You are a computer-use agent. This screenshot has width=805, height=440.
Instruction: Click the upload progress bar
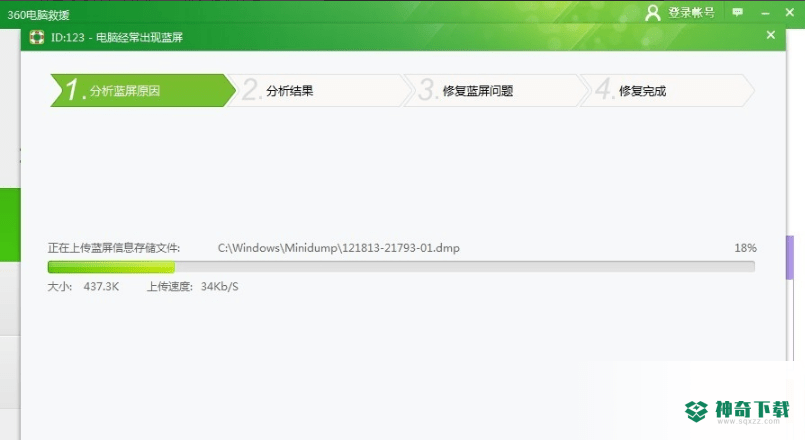pos(401,266)
